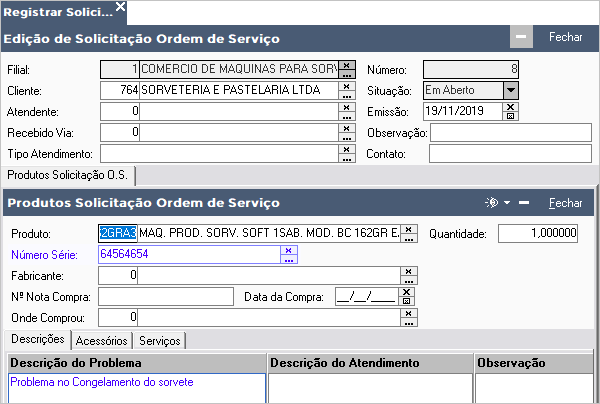Click the Observação column header in the grid
The width and height of the screenshot is (600, 404).
534,363
